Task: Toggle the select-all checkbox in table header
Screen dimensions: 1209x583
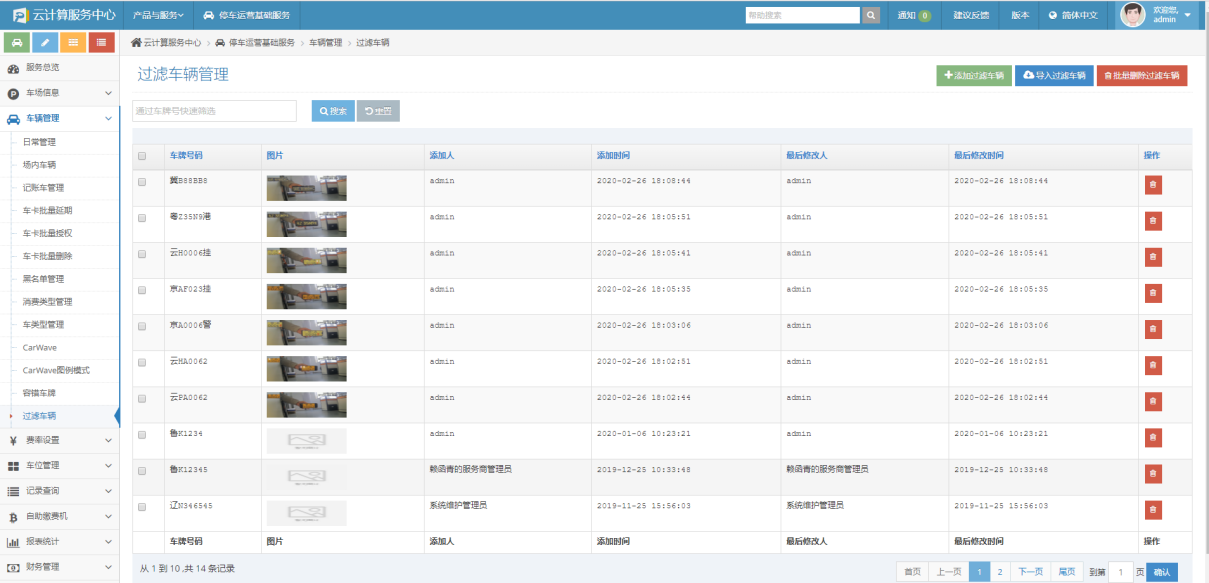Action: point(142,156)
